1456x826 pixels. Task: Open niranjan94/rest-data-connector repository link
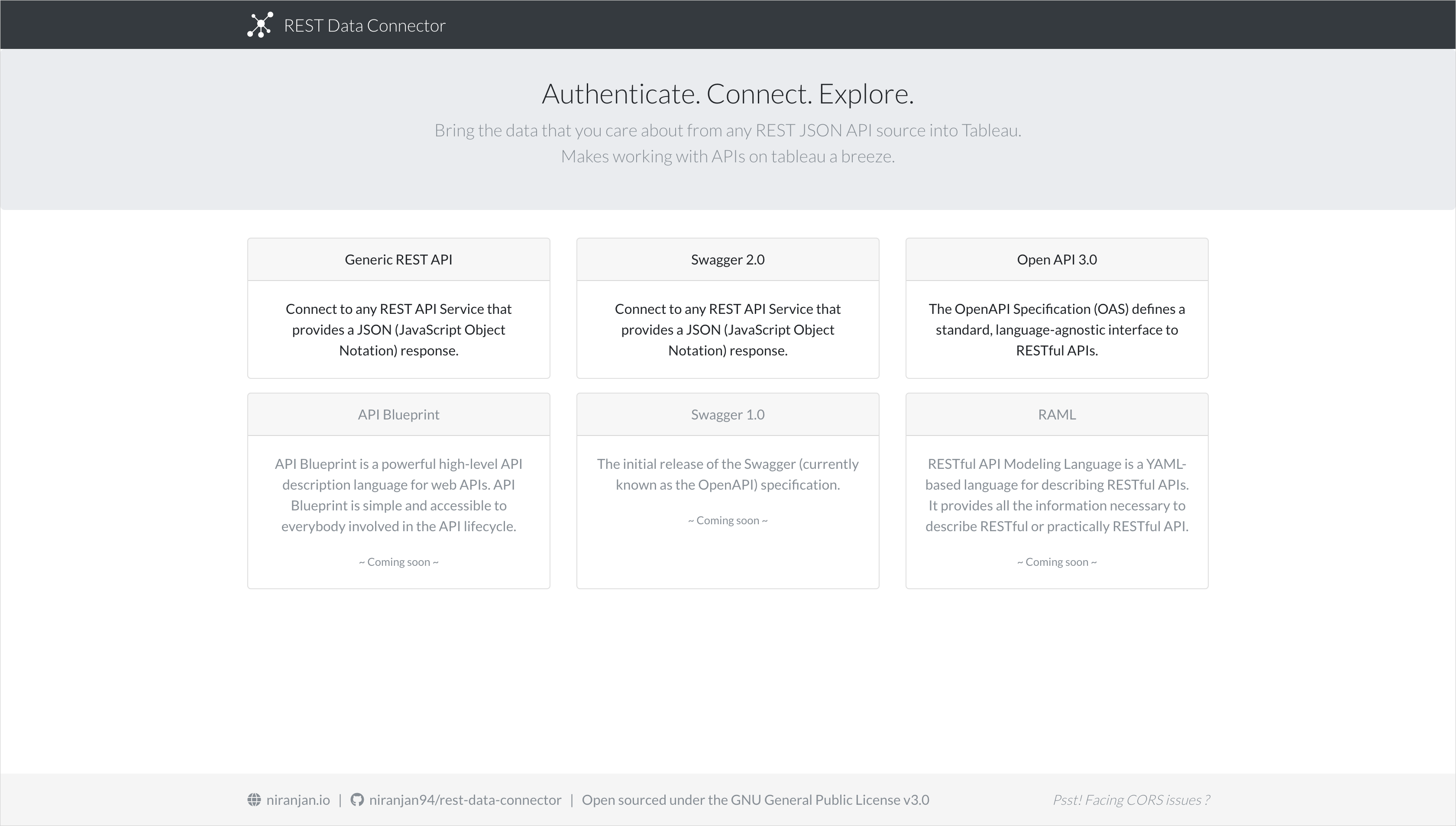point(465,800)
